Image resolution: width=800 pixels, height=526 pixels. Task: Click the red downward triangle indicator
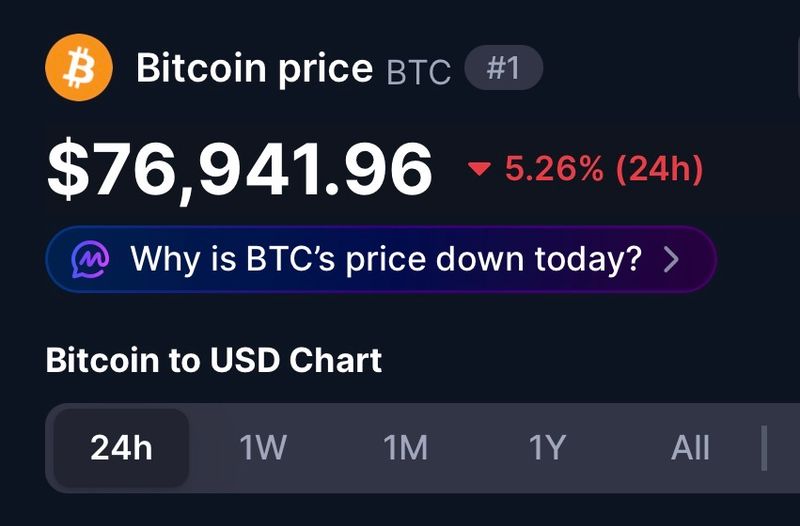point(480,170)
